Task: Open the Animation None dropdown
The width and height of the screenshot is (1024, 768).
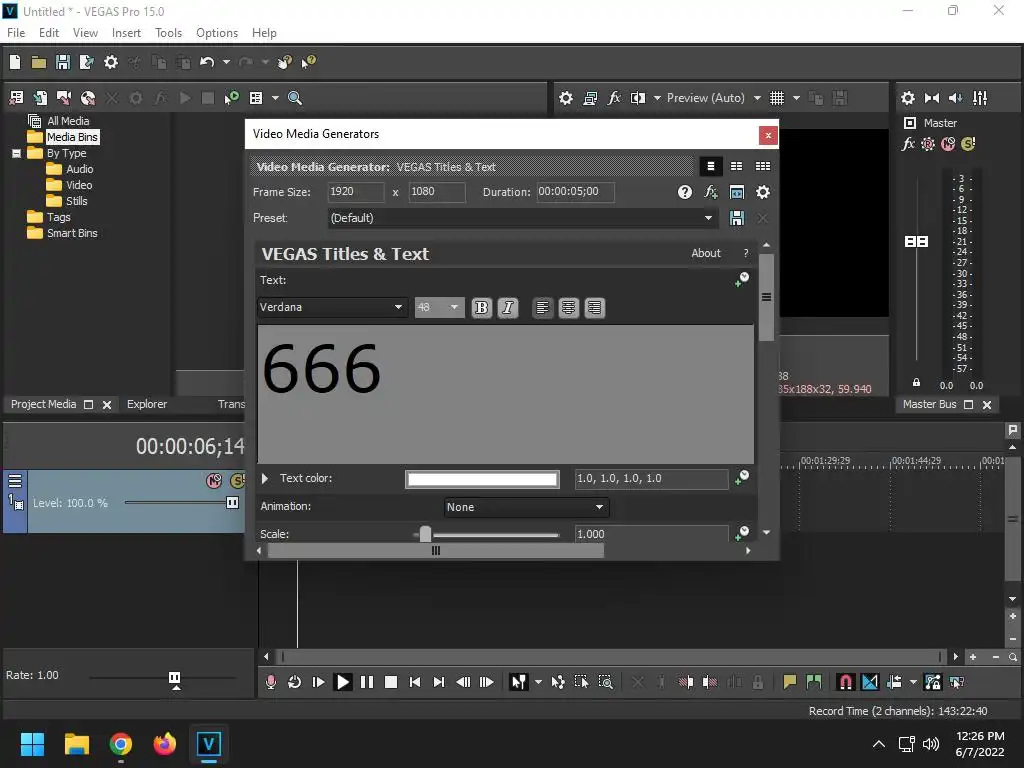Action: pos(599,507)
